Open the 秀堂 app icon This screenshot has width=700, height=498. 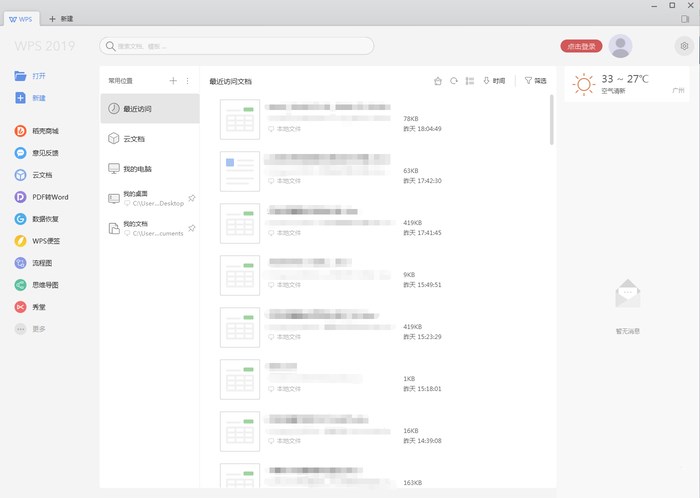(x=20, y=307)
